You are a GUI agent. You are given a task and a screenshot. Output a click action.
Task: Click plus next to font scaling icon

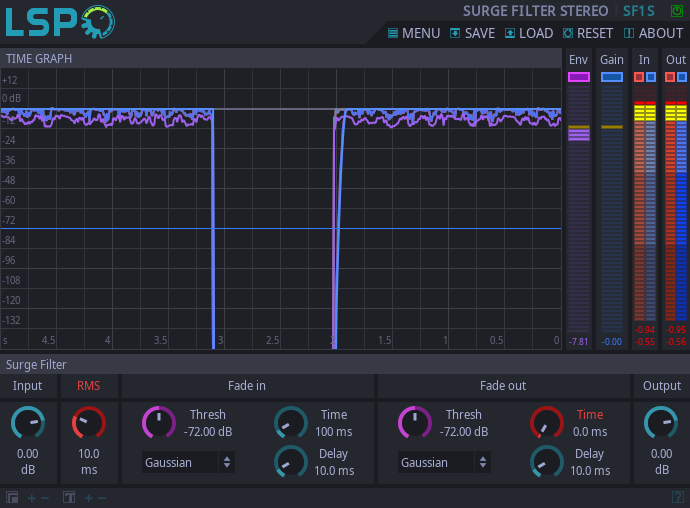[89, 498]
